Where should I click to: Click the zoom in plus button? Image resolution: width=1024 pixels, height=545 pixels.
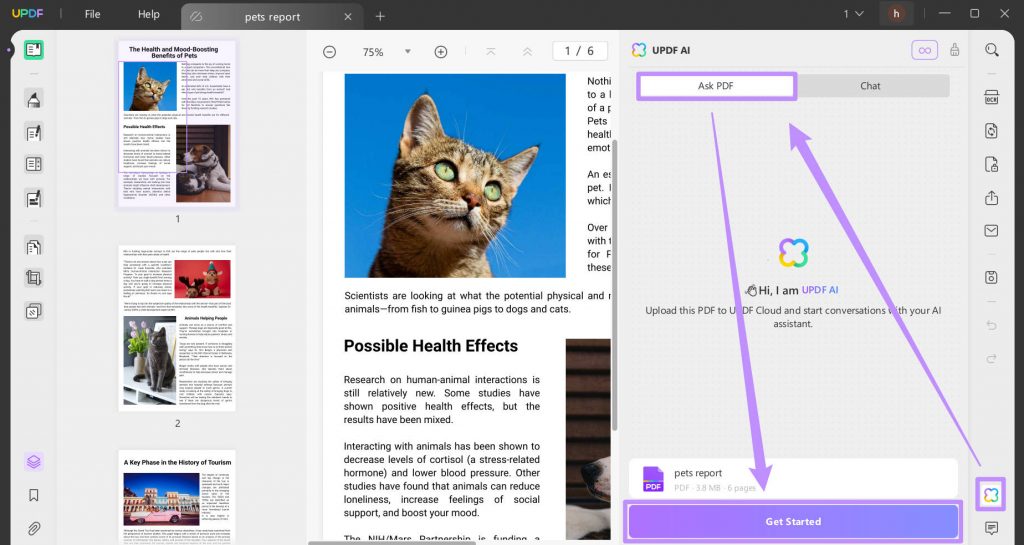441,52
